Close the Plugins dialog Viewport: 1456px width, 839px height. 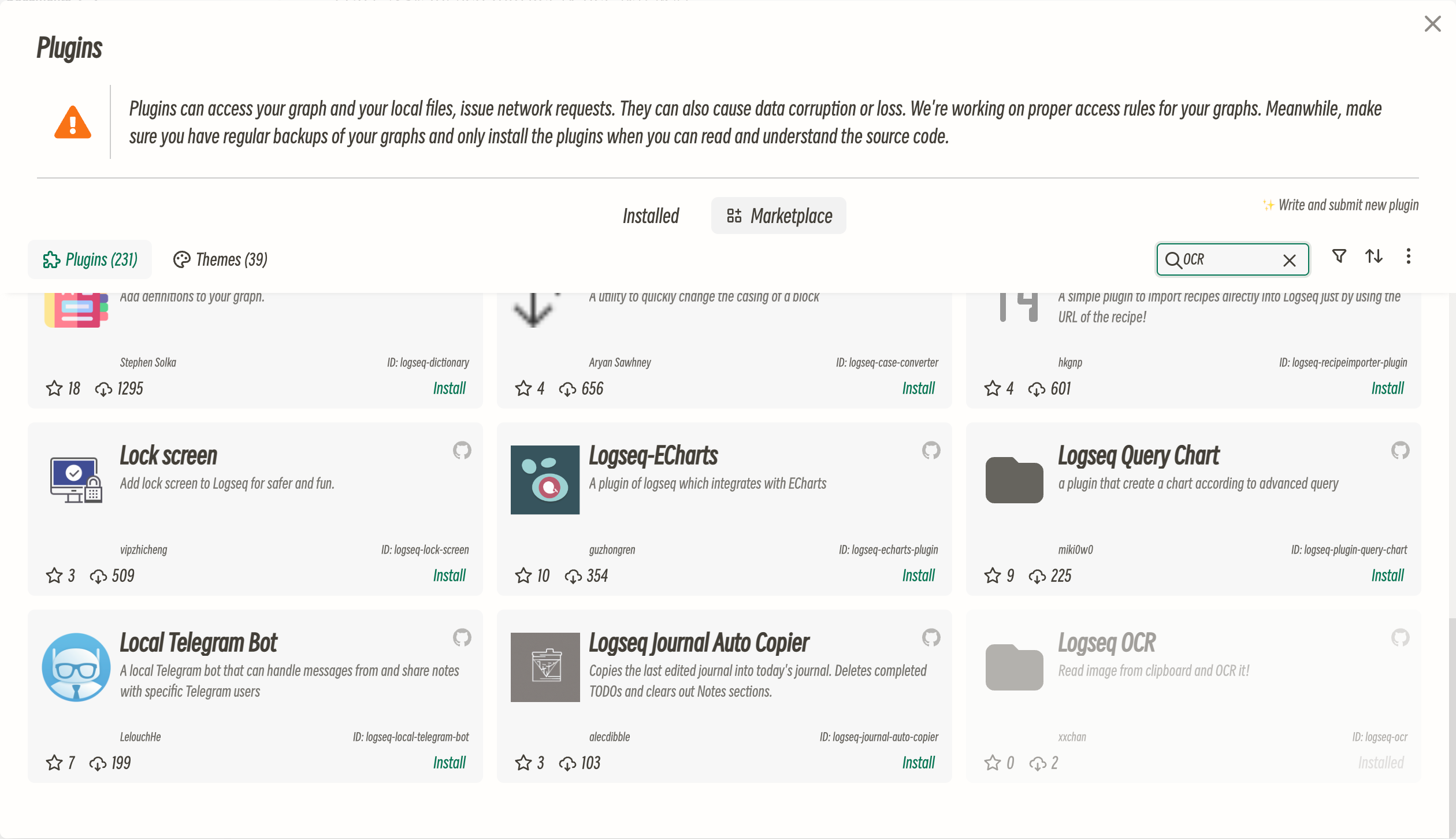click(x=1433, y=24)
